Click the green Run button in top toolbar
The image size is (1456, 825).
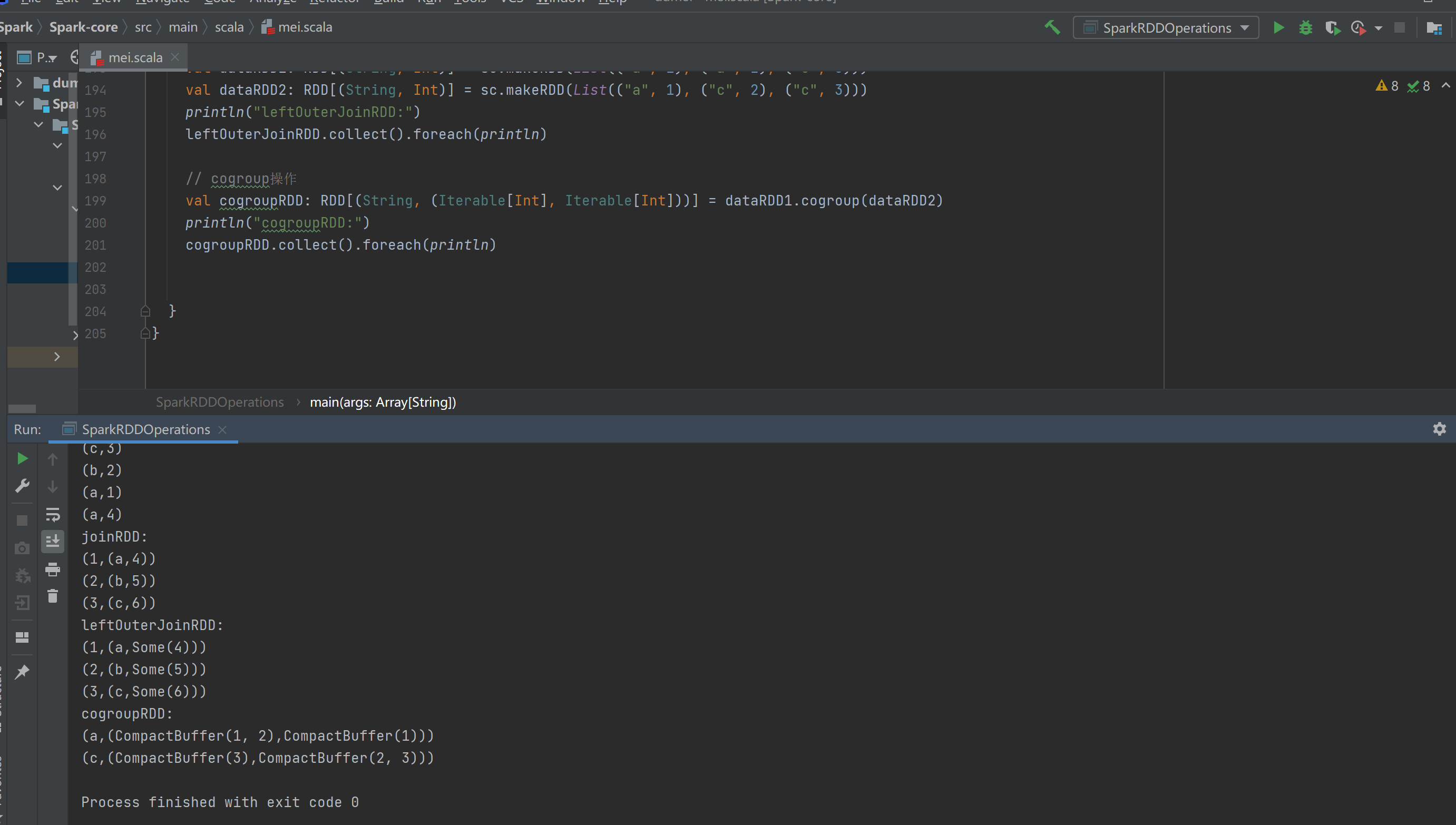(1278, 27)
